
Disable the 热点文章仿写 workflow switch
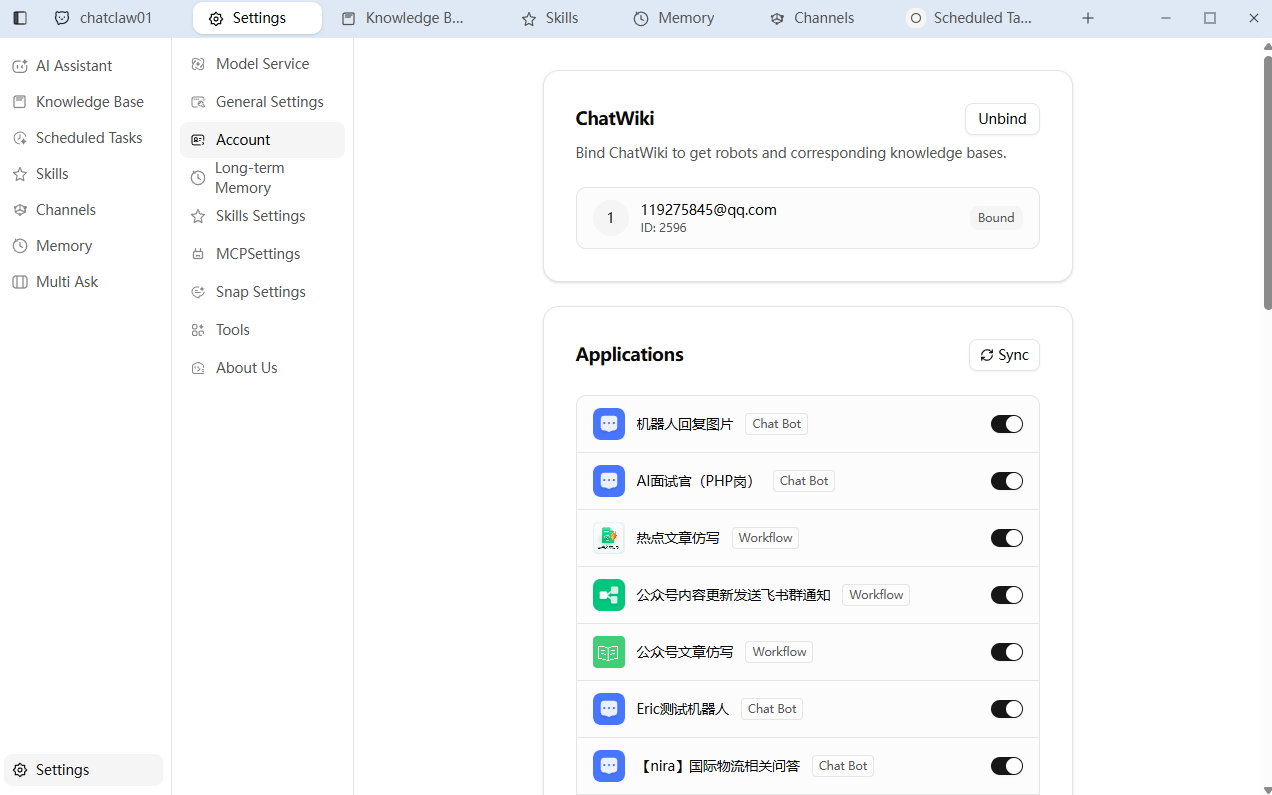[1007, 538]
